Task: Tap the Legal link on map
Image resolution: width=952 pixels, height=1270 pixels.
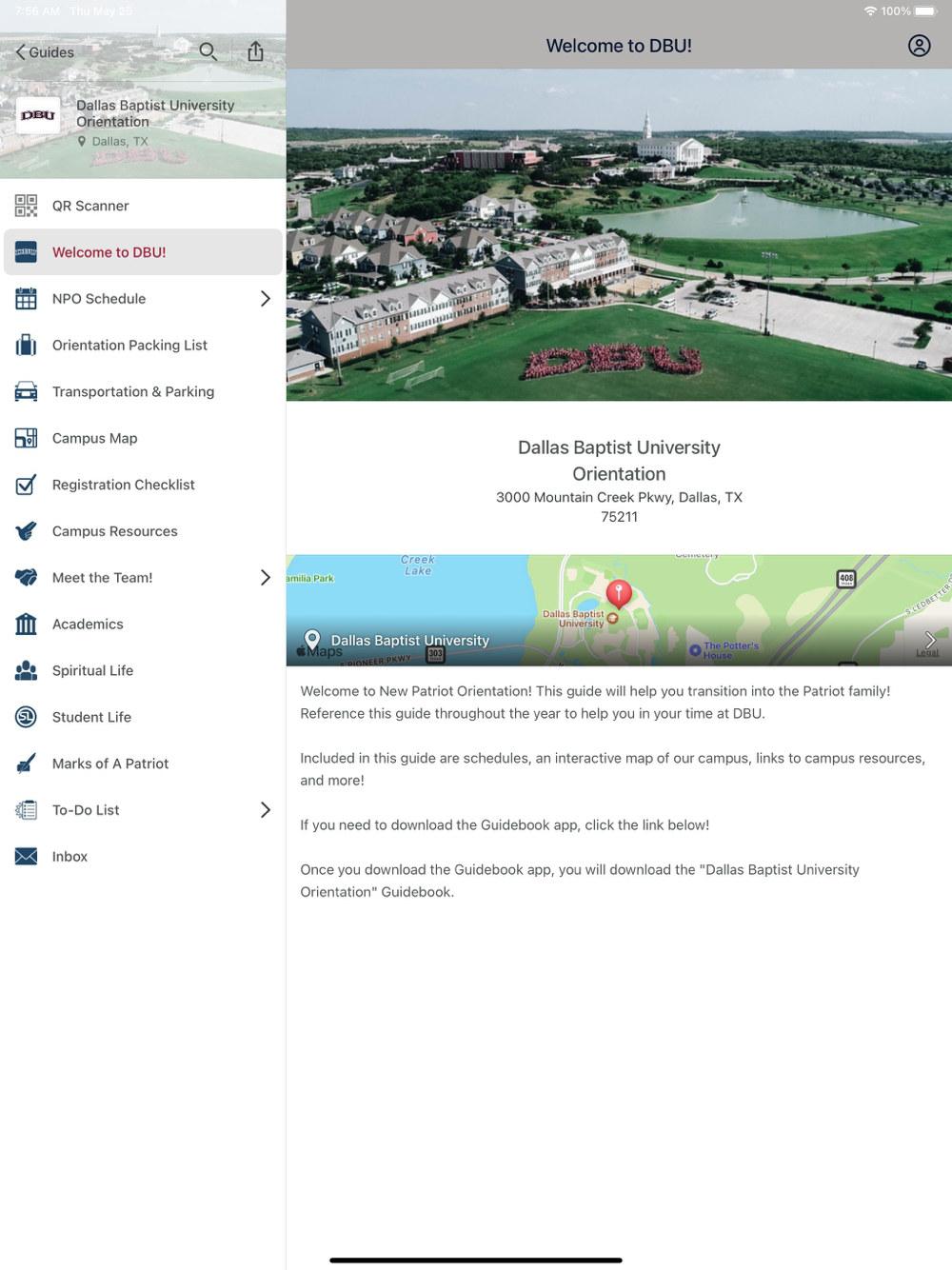Action: coord(927,653)
